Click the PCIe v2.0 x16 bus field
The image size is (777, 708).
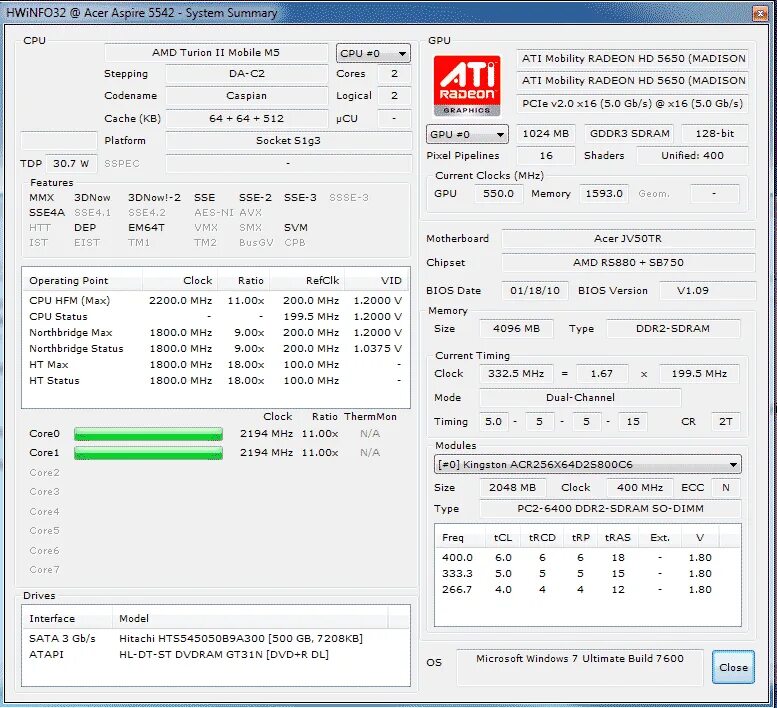632,104
